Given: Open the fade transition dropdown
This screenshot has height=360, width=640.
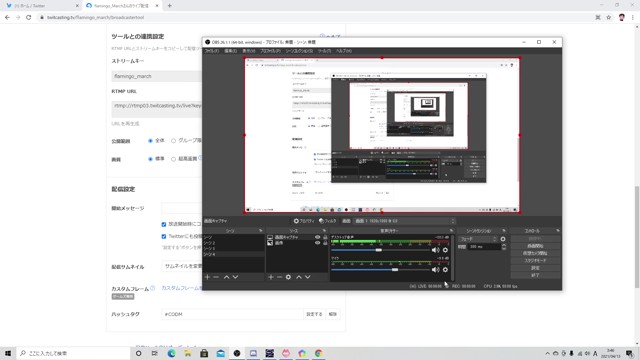Looking at the screenshot, I should pyautogui.click(x=478, y=239).
